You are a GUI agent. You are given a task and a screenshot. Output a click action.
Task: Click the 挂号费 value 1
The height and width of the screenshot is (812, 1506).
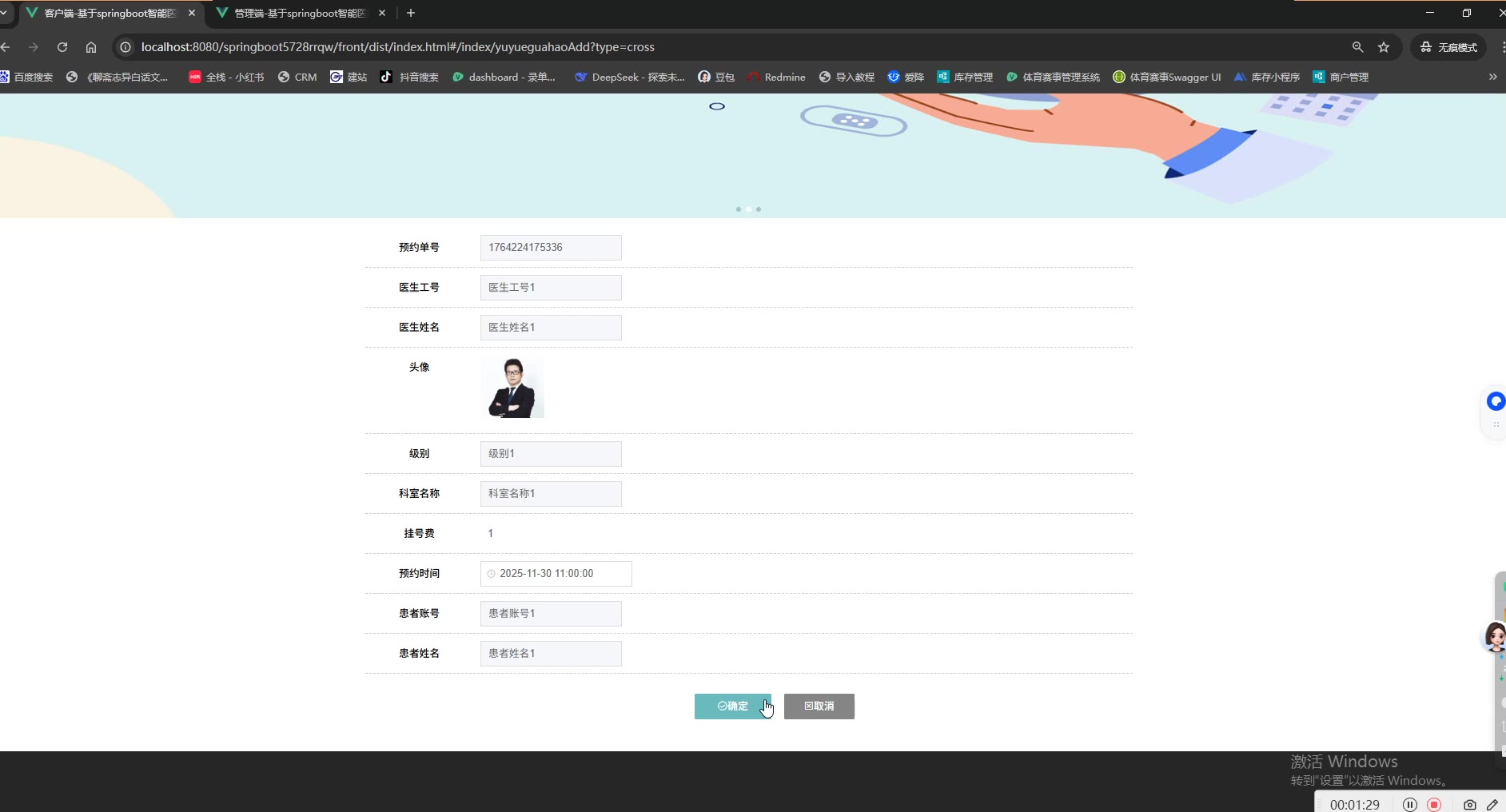tap(491, 534)
